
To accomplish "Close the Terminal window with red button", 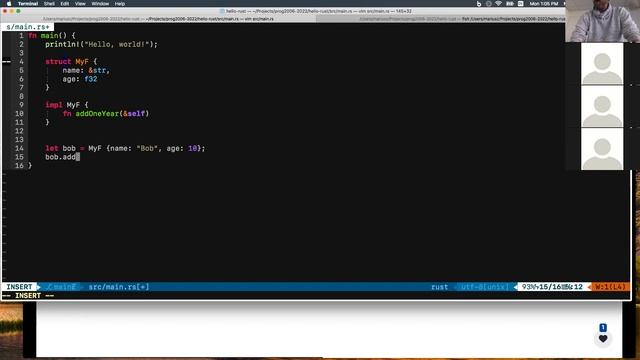I will click(5, 11).
